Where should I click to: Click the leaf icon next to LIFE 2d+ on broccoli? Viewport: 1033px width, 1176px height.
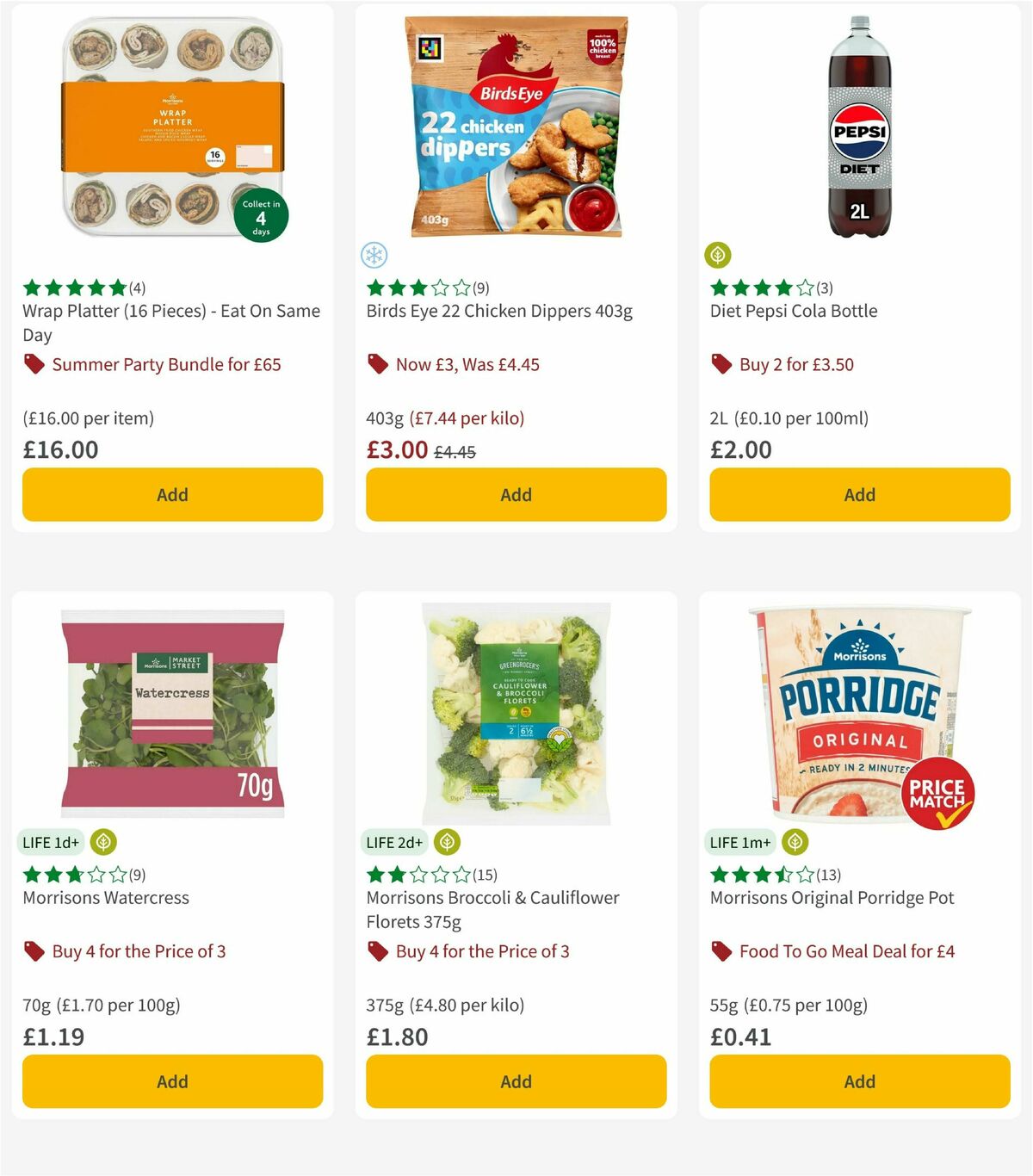(x=446, y=842)
